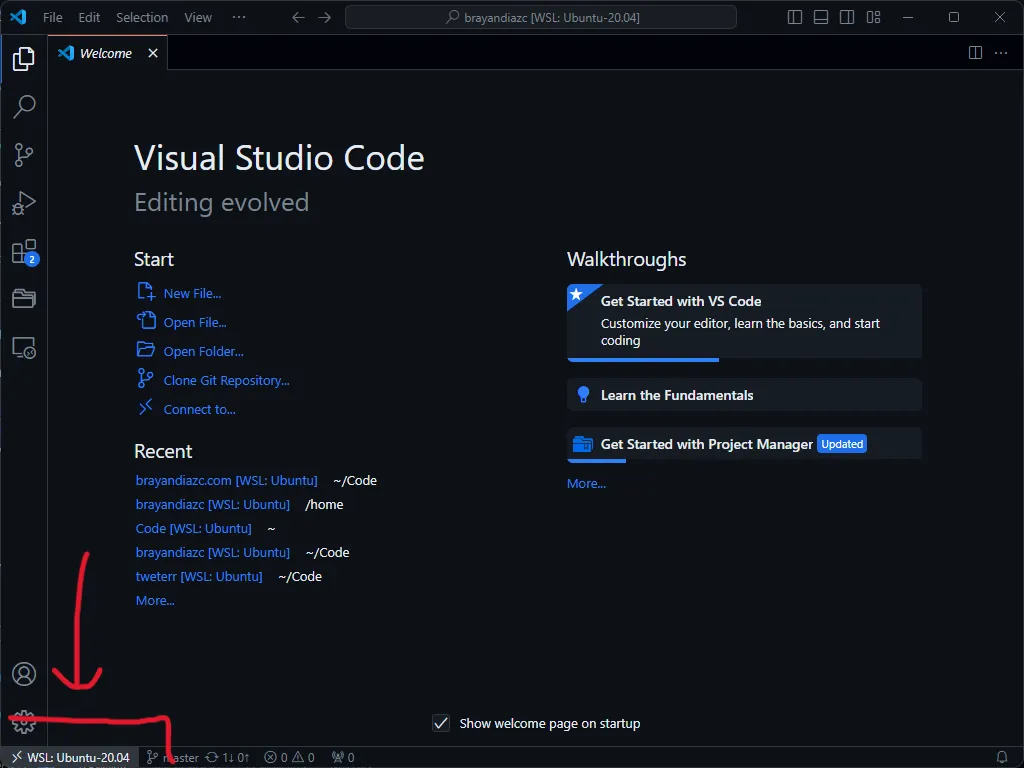The image size is (1024, 768).
Task: Open notifications bell in status bar
Action: tap(1002, 758)
